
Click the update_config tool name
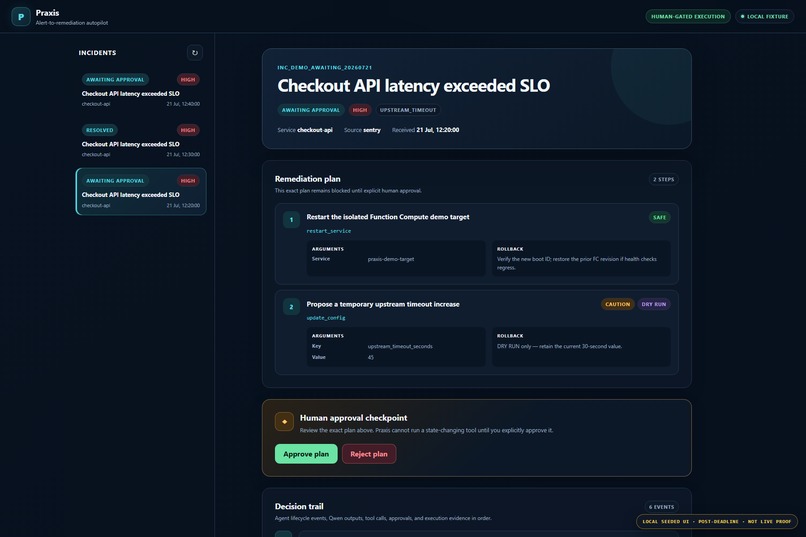click(326, 318)
